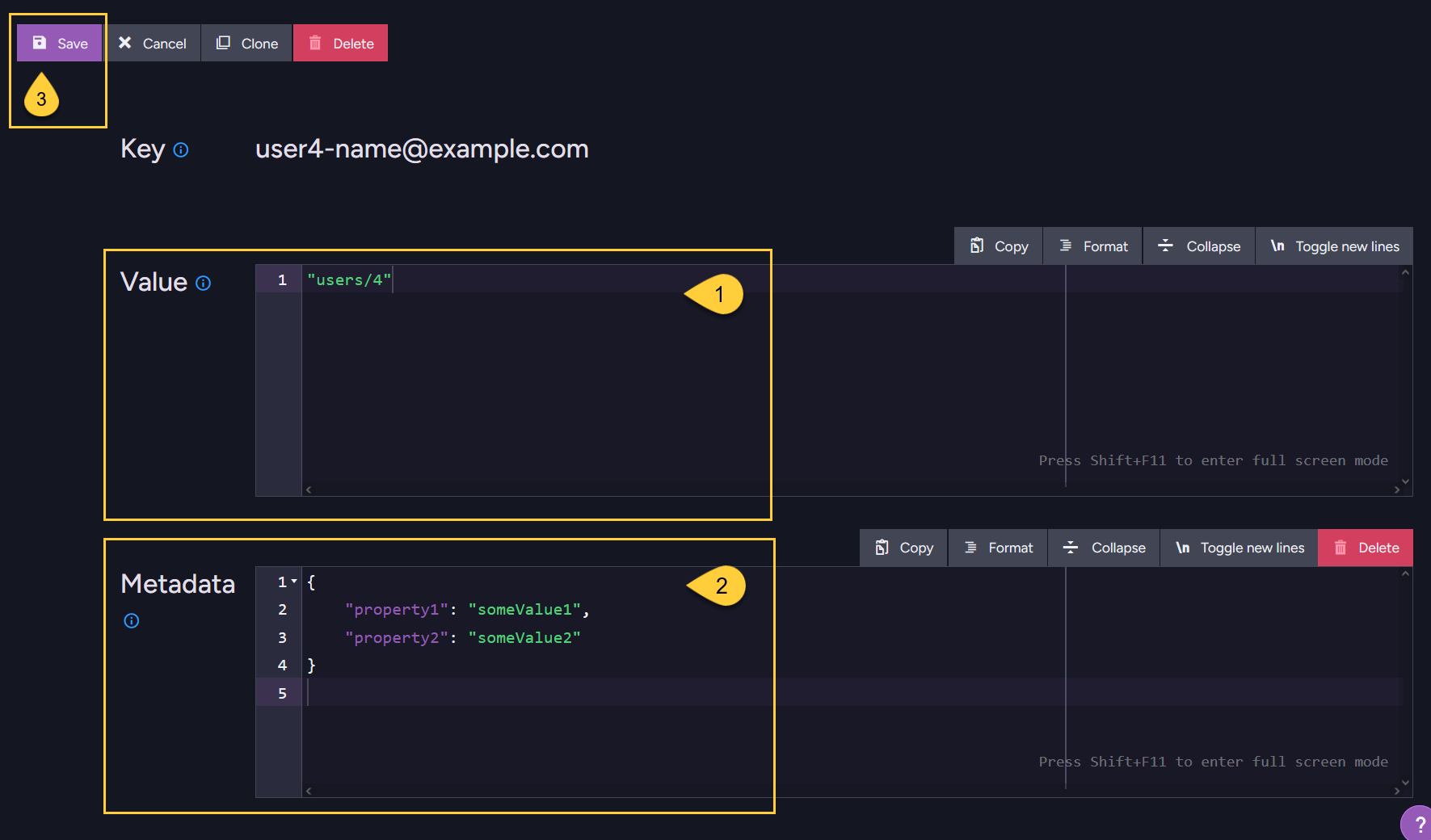Toggle new lines in Metadata editor

click(1239, 548)
